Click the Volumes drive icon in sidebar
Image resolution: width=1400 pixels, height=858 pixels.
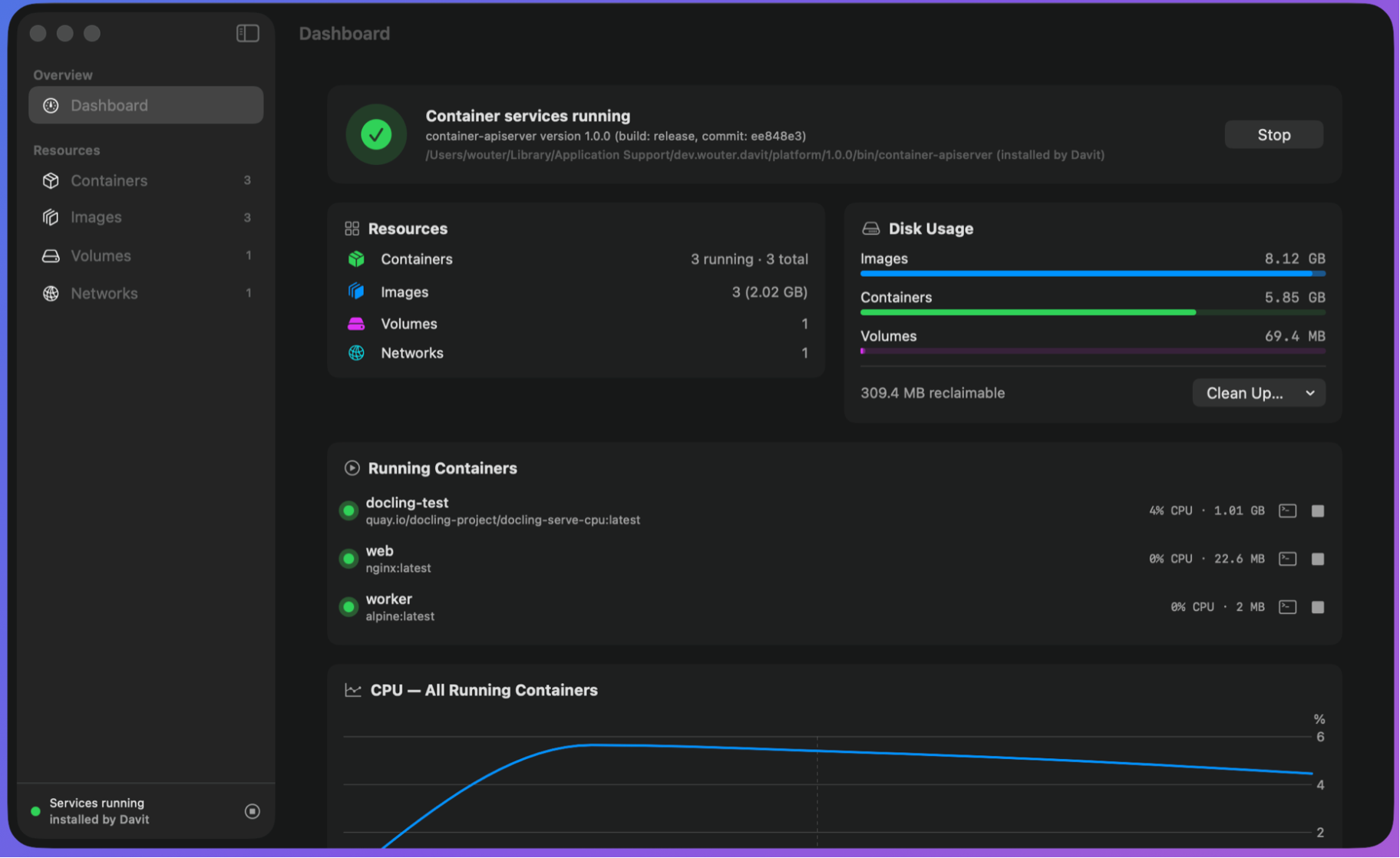pyautogui.click(x=51, y=256)
